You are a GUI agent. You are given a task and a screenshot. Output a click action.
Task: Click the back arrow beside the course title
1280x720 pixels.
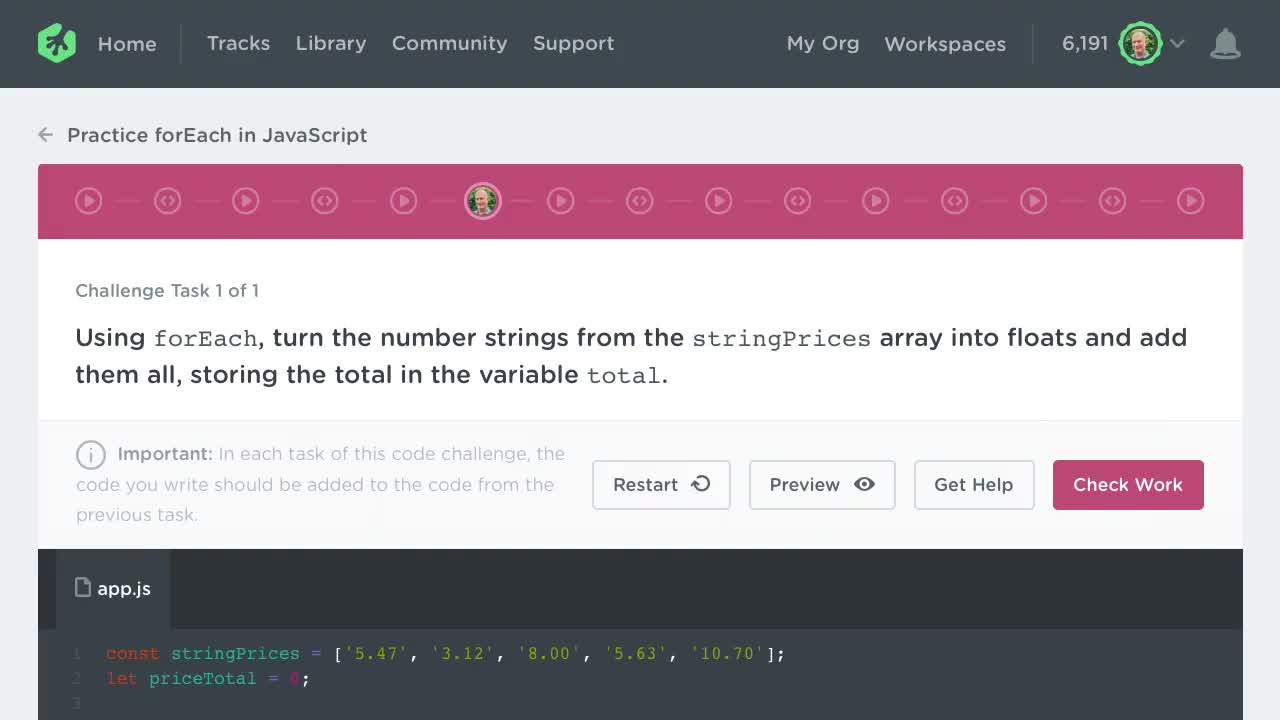click(45, 134)
